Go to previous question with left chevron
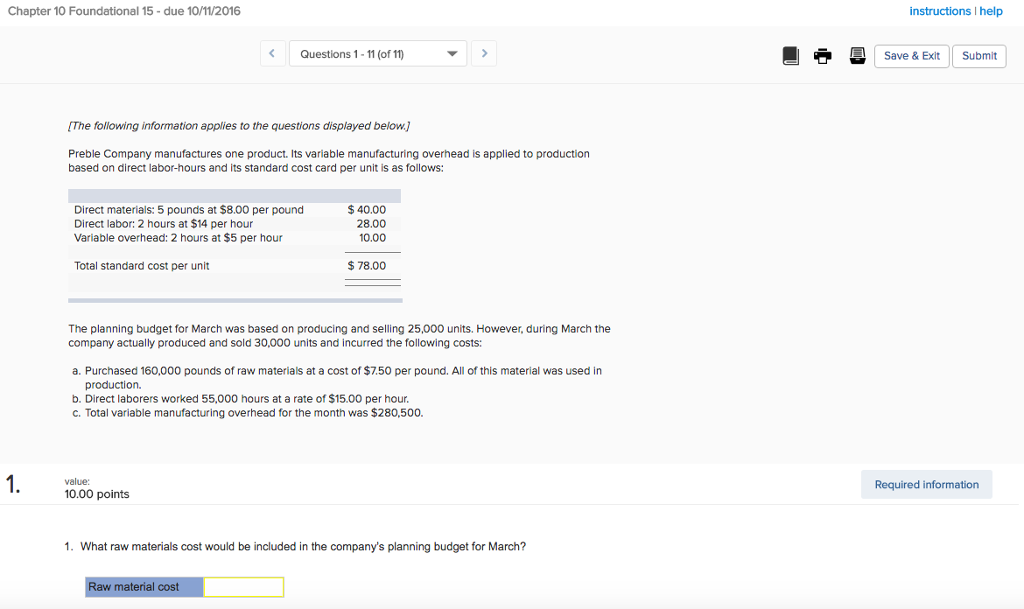The width and height of the screenshot is (1024, 609). tap(273, 54)
